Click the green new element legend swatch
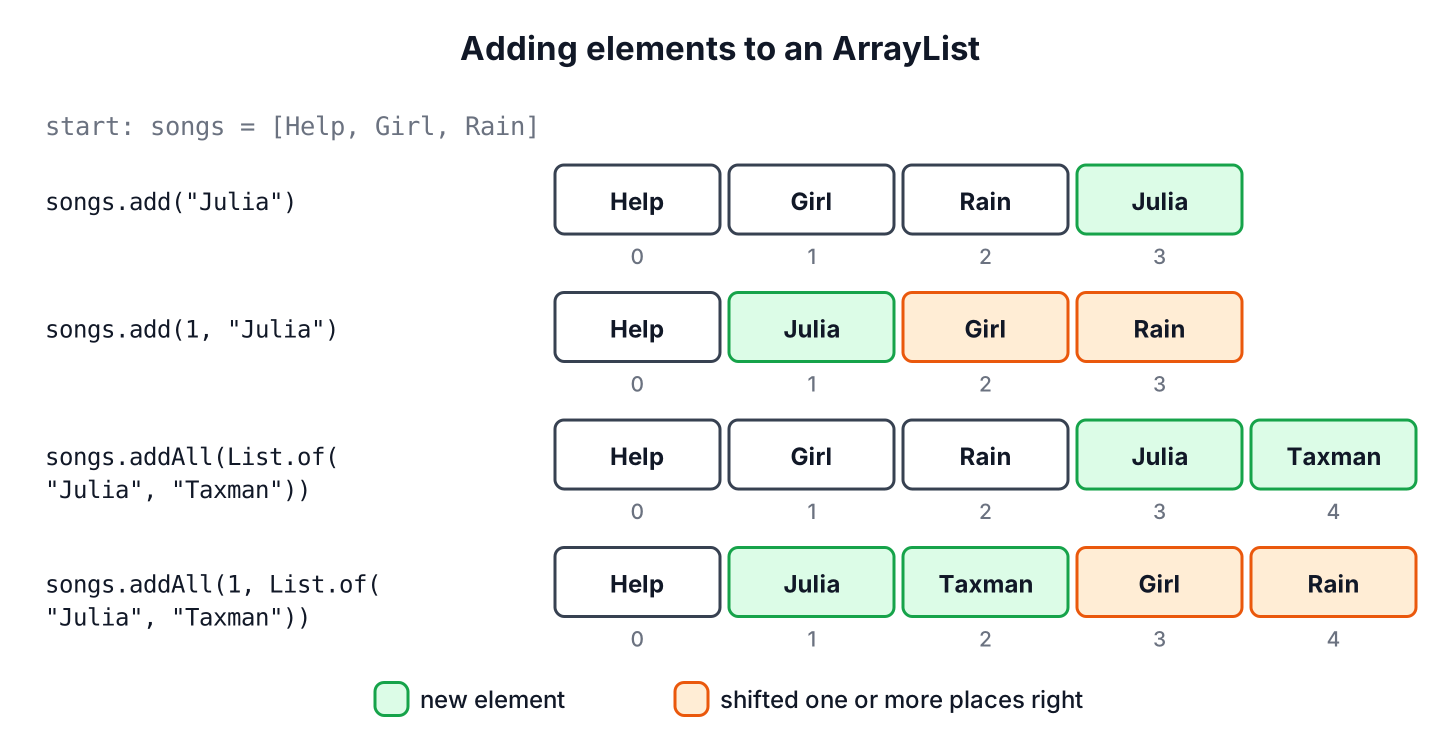1440x750 pixels. tap(391, 699)
